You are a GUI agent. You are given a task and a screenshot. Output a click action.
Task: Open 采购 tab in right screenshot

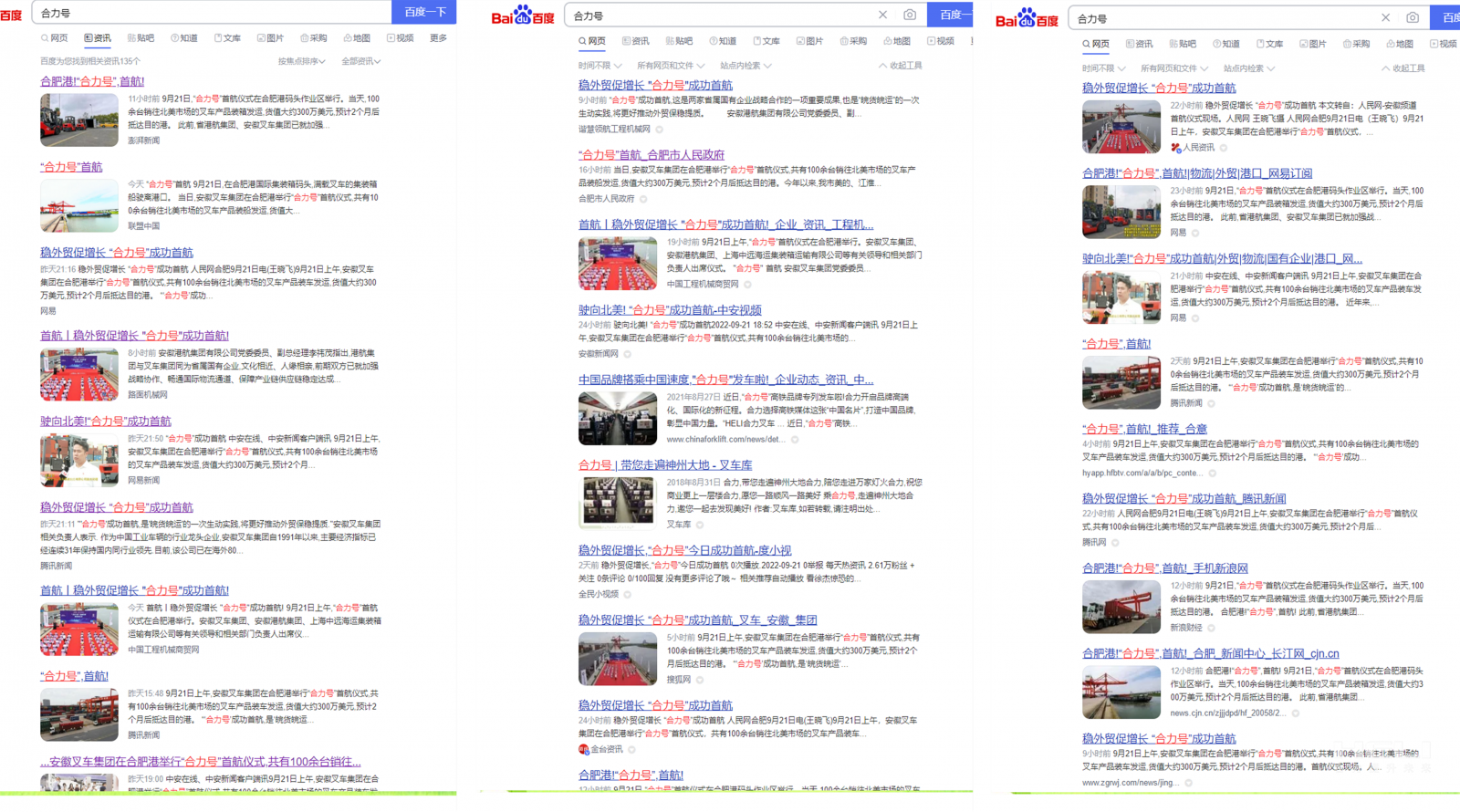pyautogui.click(x=1356, y=44)
